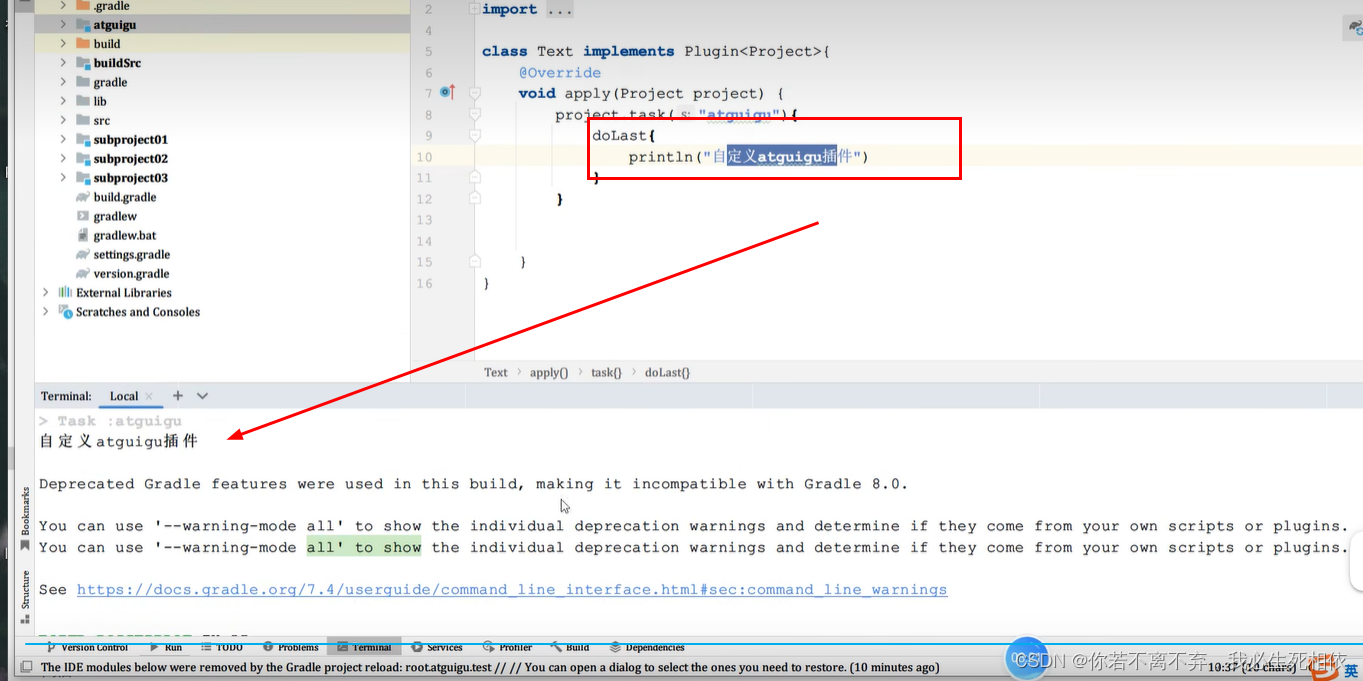The width and height of the screenshot is (1363, 681).
Task: Click the fold end marker on line 15
Action: [475, 261]
